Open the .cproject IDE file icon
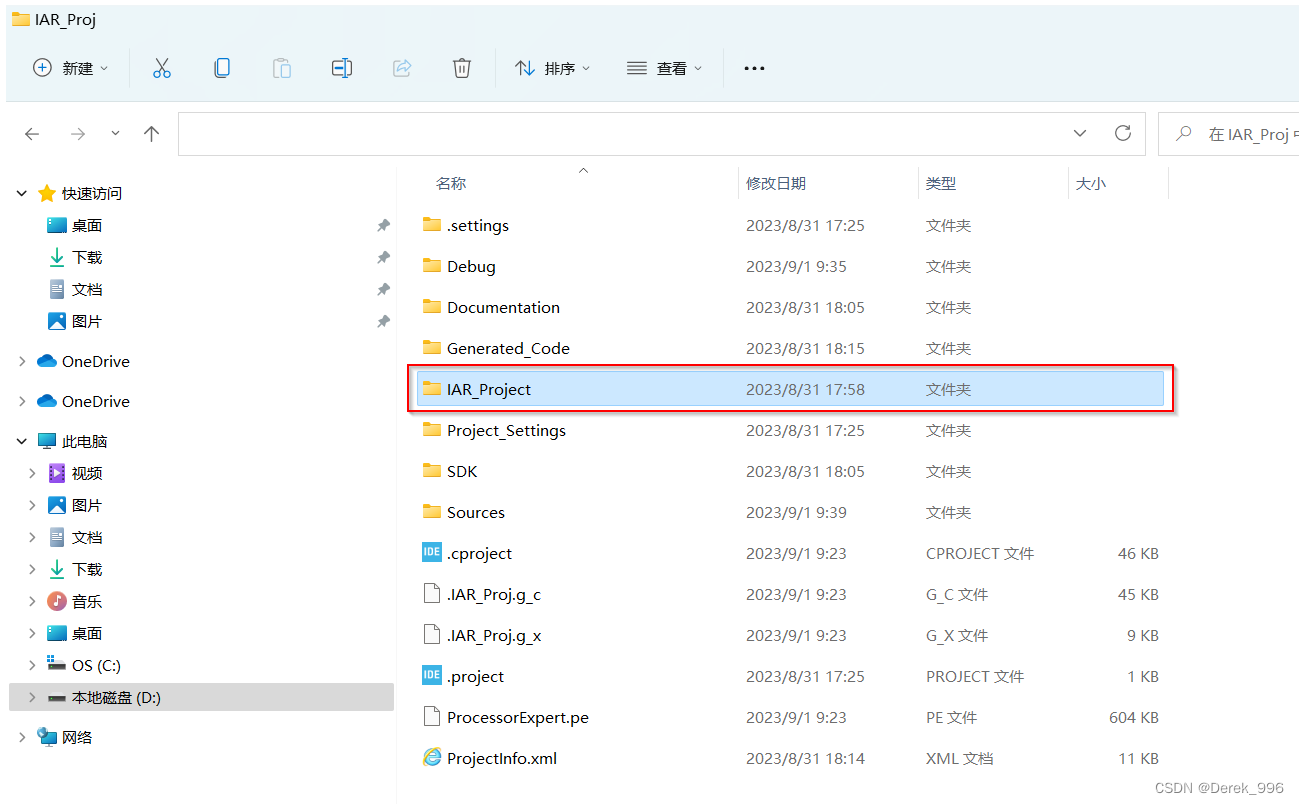Viewport: 1299px width, 804px height. [x=432, y=553]
